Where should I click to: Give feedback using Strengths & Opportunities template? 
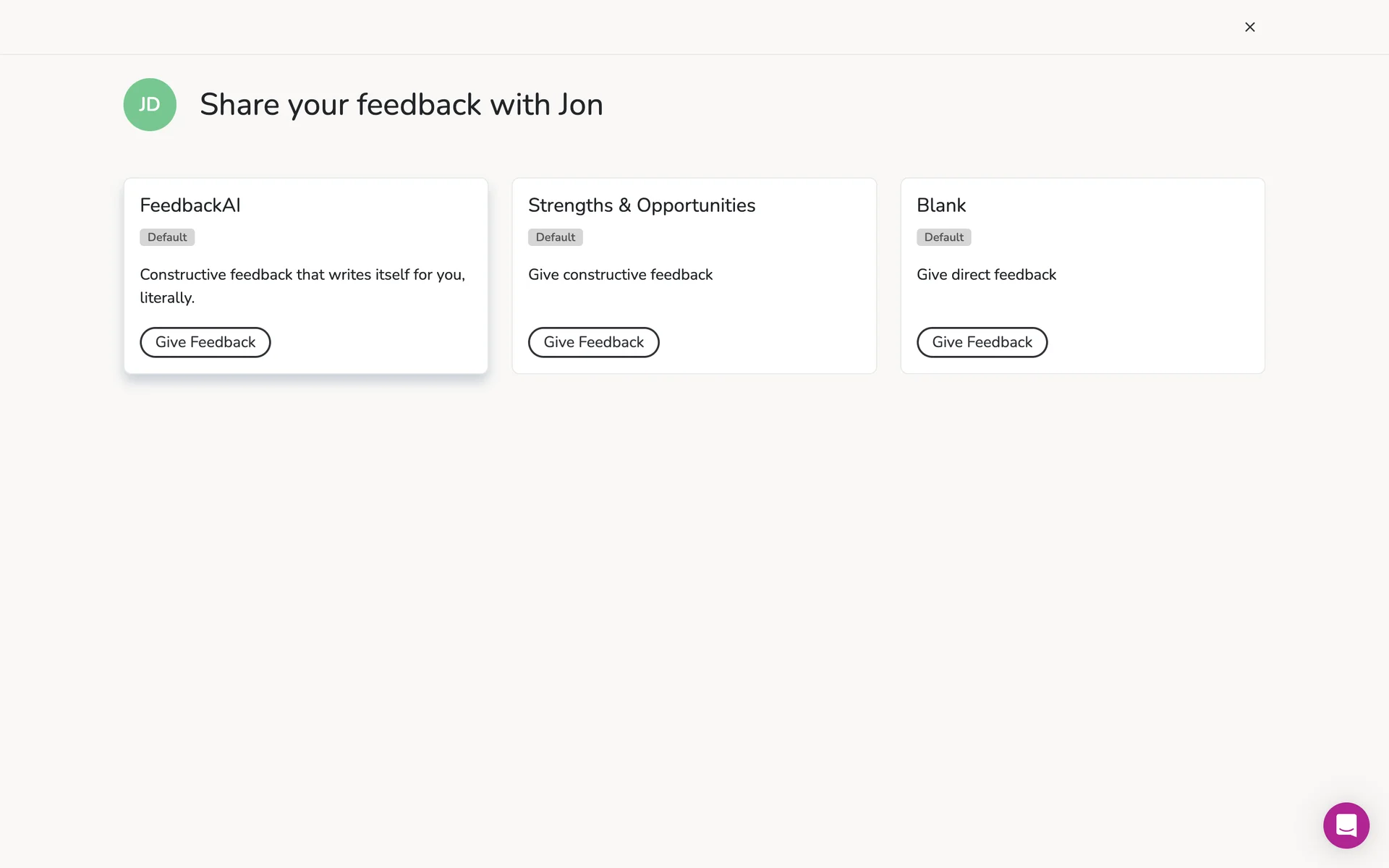point(593,342)
